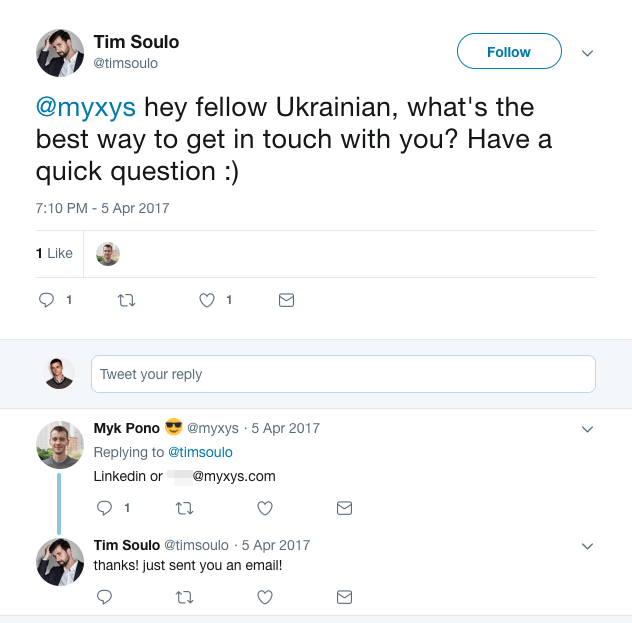Open the liker's avatar thumbnail beside 1 Like
The image size is (632, 623).
point(108,254)
